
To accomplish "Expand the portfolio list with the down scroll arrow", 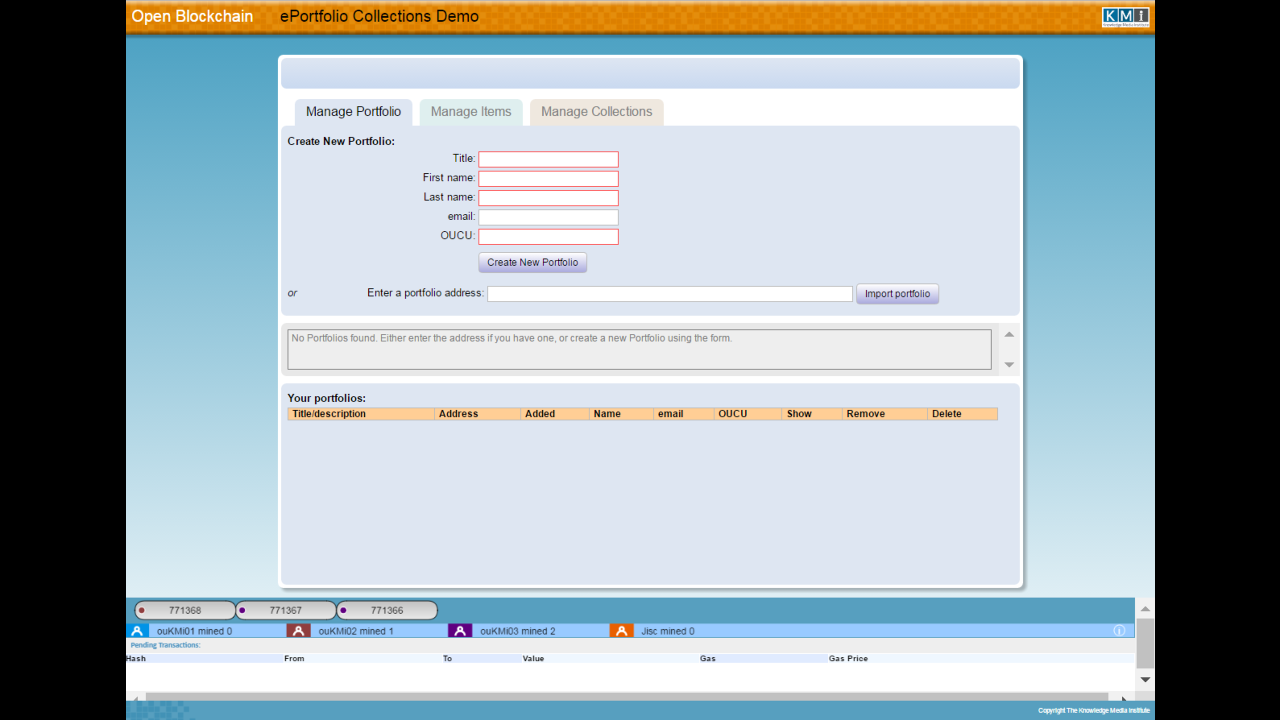I will (x=1008, y=363).
